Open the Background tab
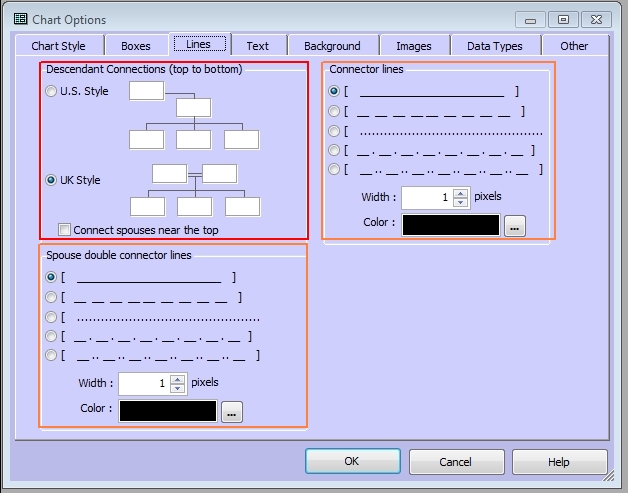 tap(332, 46)
